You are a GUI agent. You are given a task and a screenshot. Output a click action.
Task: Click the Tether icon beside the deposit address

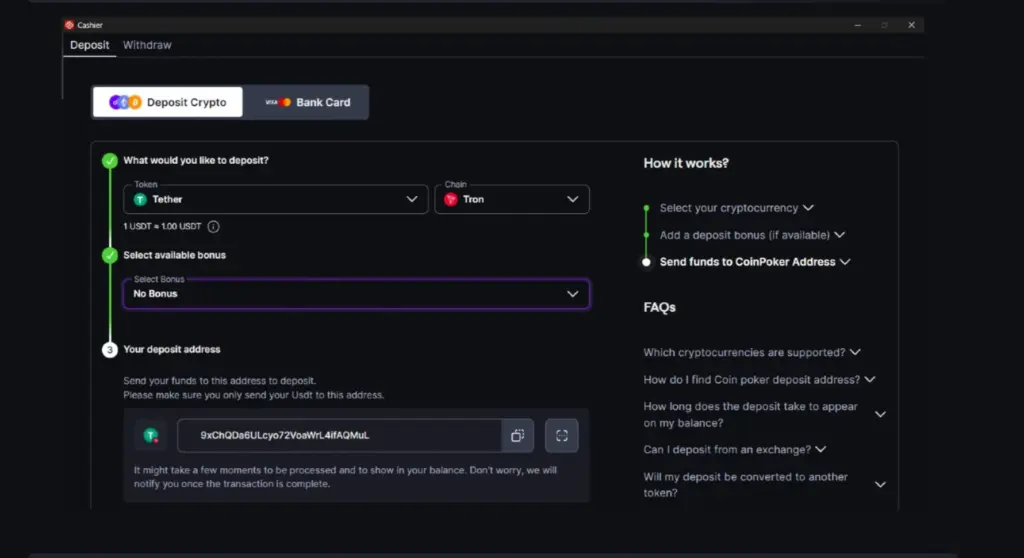(x=151, y=436)
